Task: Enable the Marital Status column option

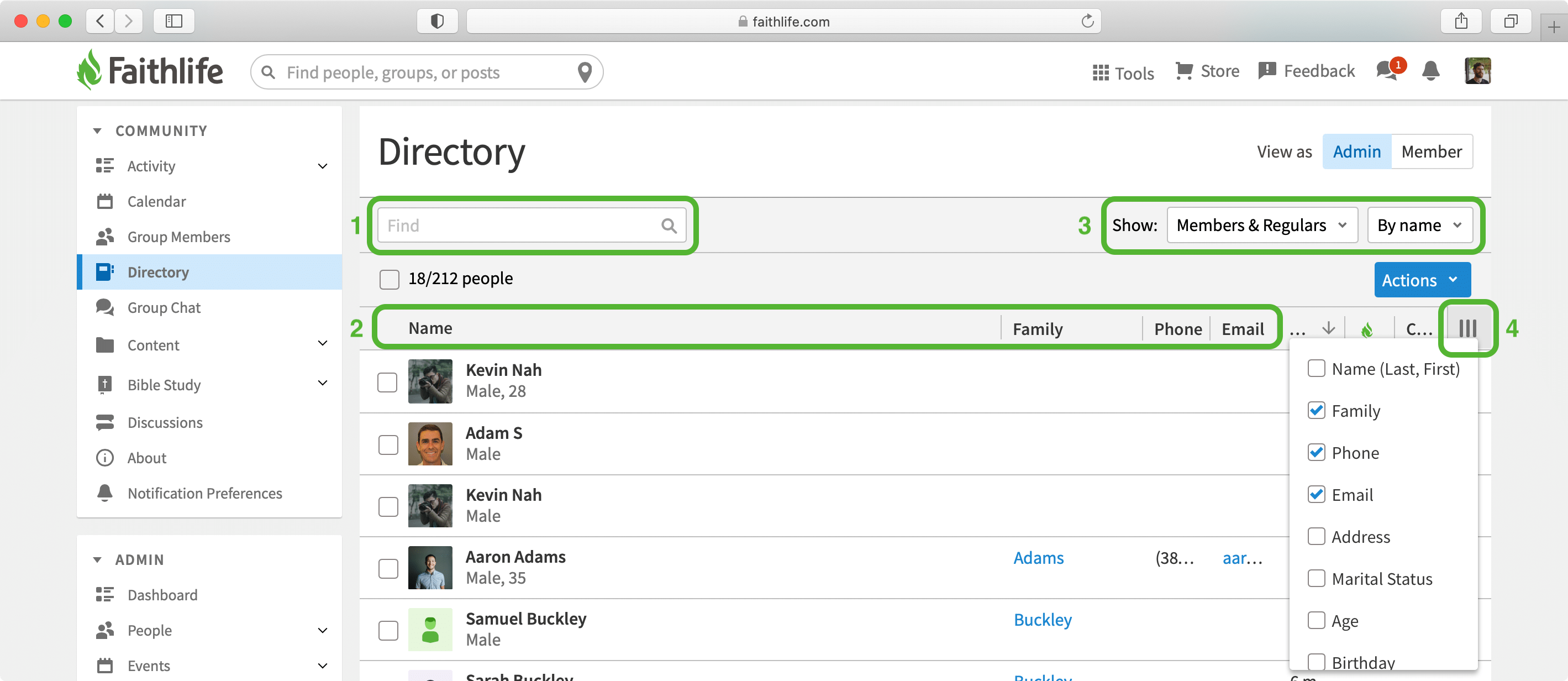Action: 1316,579
